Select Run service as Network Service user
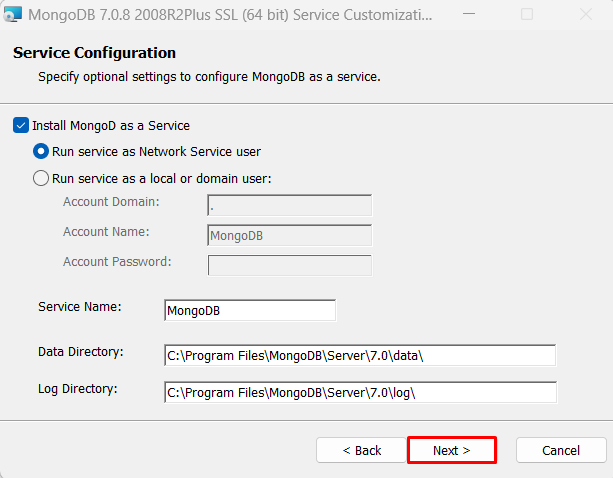 (x=41, y=152)
